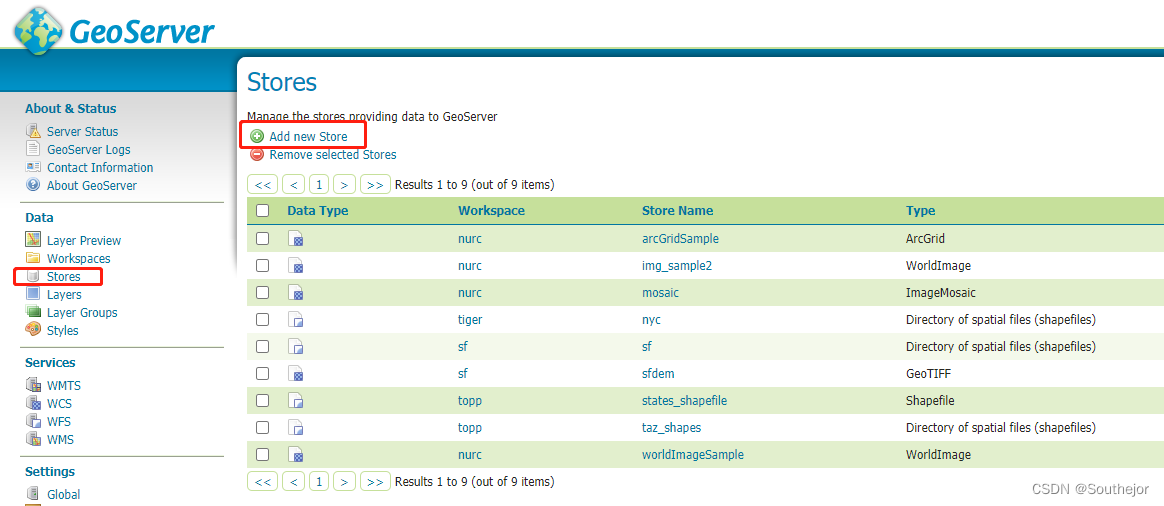Select page 1 in top pagination
Viewport: 1164px width, 506px height.
[x=318, y=184]
